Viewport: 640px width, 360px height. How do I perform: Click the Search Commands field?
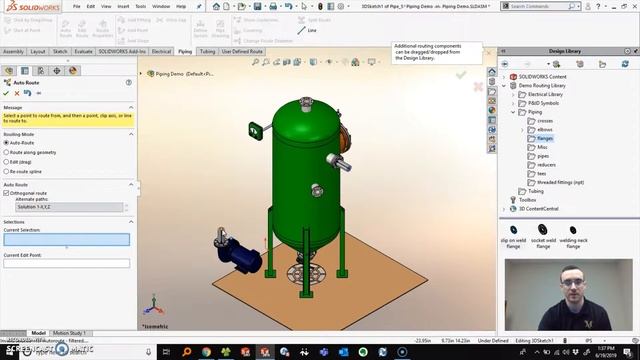point(540,6)
